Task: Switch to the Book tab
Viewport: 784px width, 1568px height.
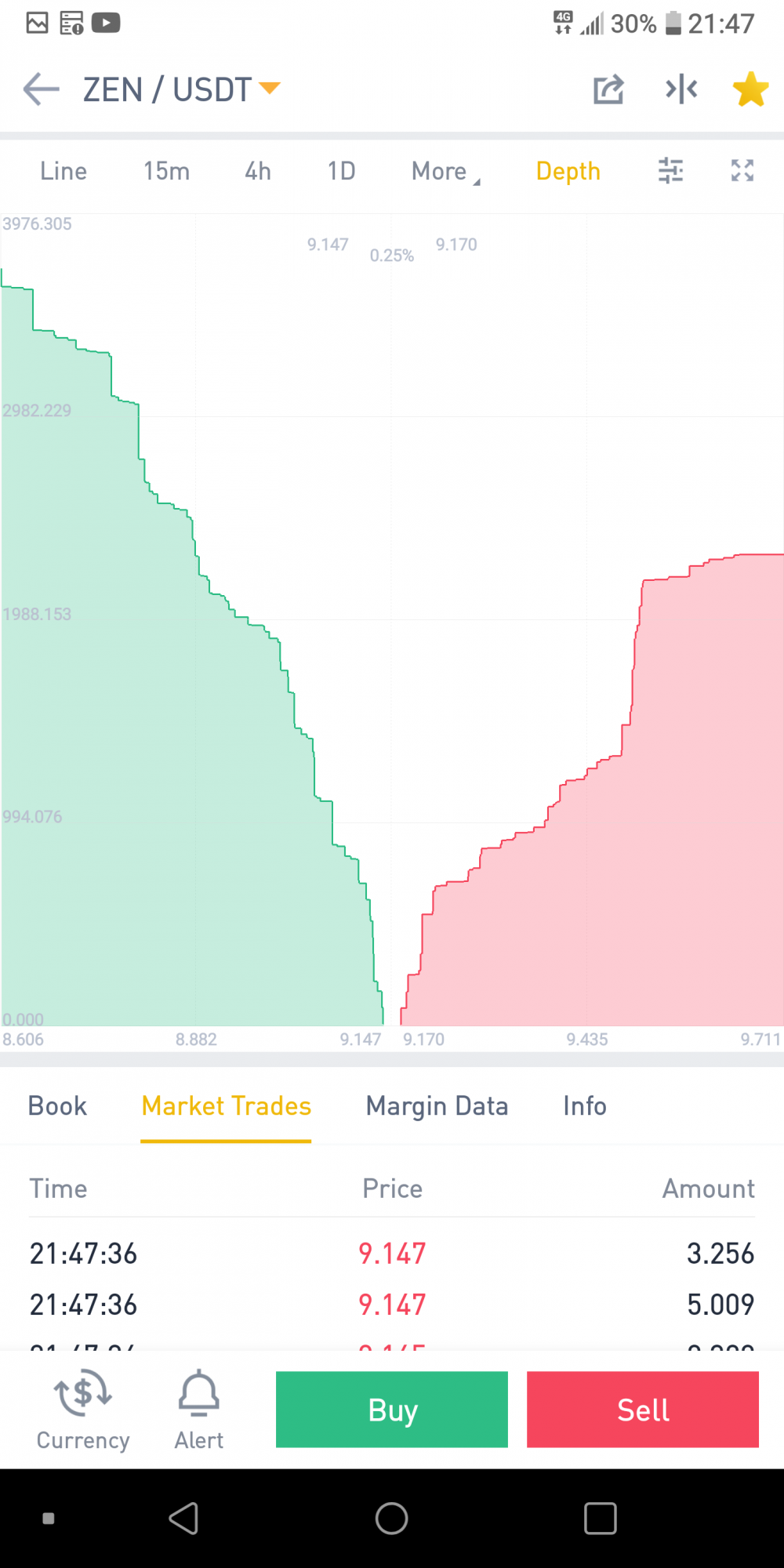Action: pos(57,1105)
